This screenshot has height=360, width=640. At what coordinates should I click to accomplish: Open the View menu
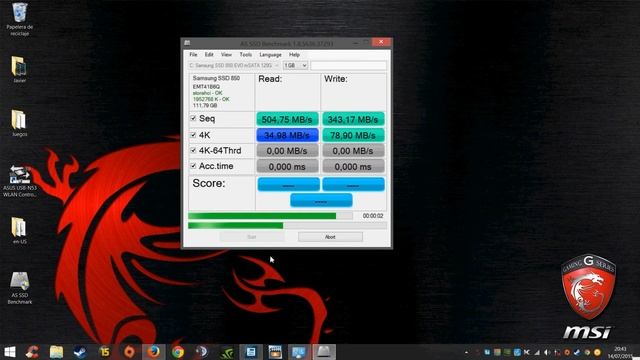(226, 54)
